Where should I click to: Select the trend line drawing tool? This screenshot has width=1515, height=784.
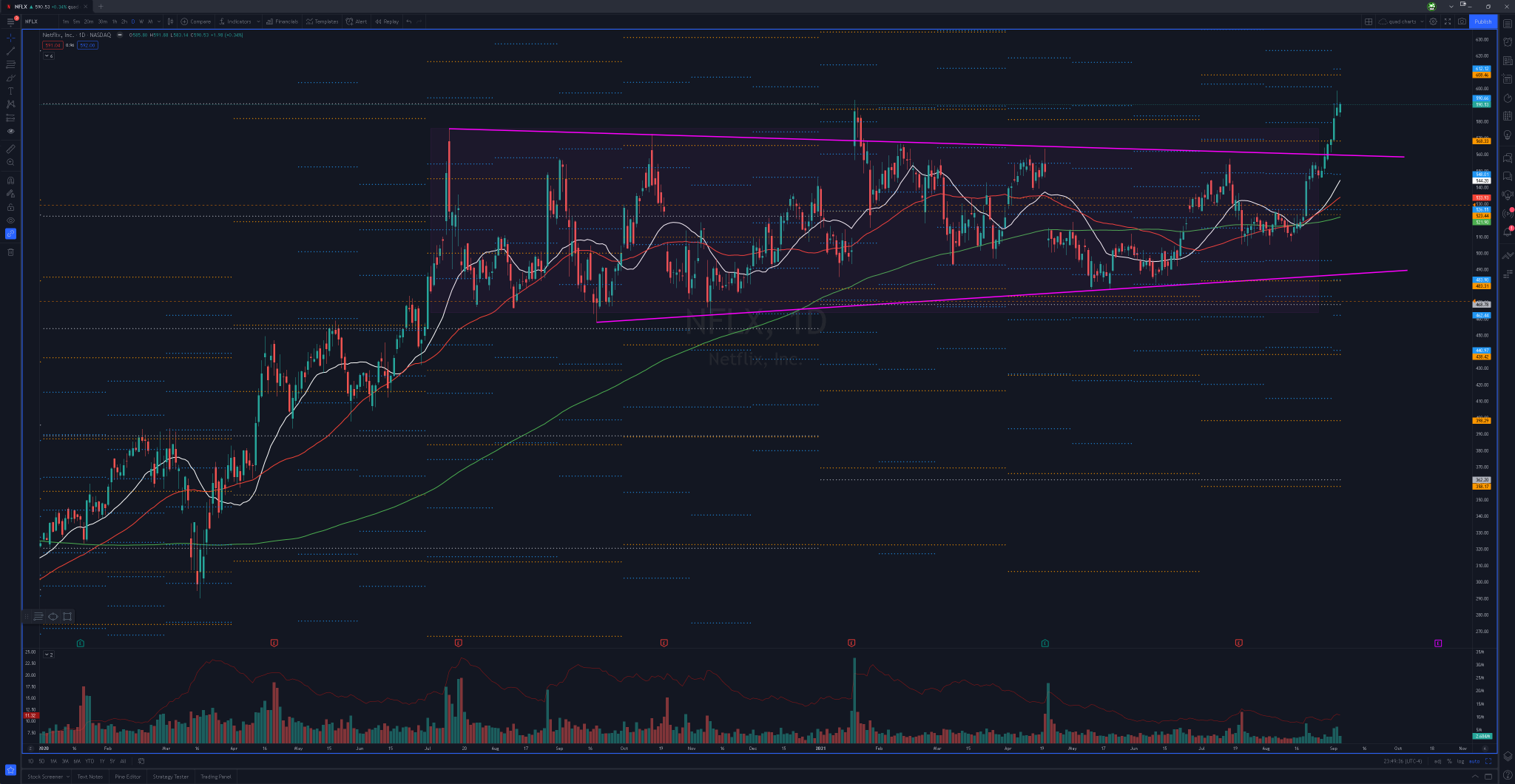[10, 50]
